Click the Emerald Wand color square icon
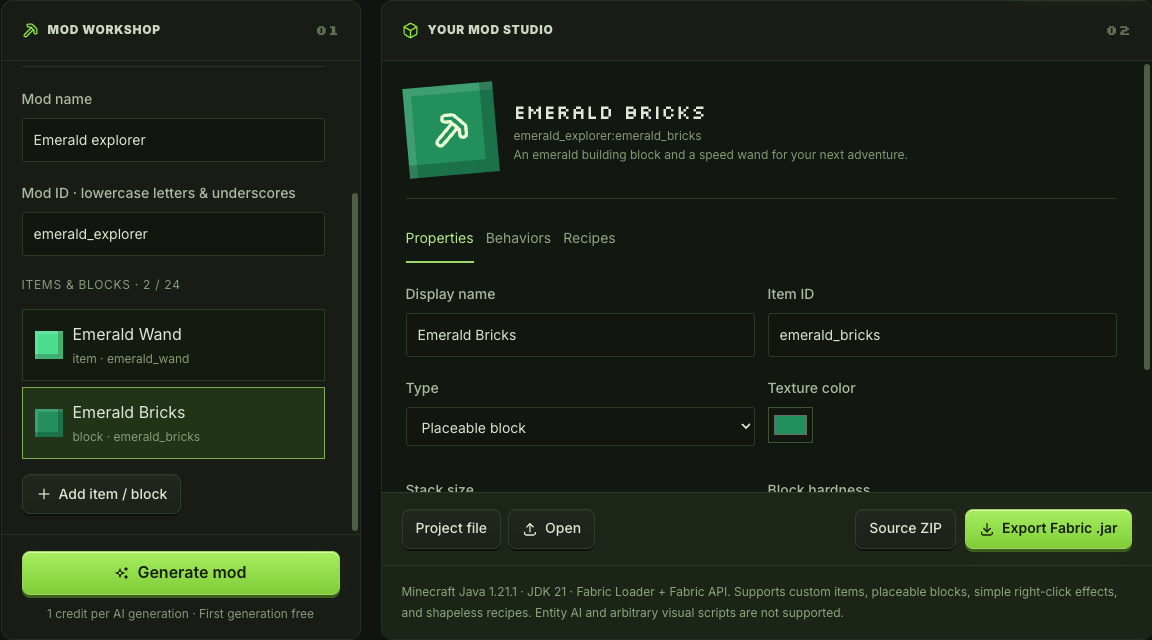The width and height of the screenshot is (1152, 640). click(x=49, y=345)
